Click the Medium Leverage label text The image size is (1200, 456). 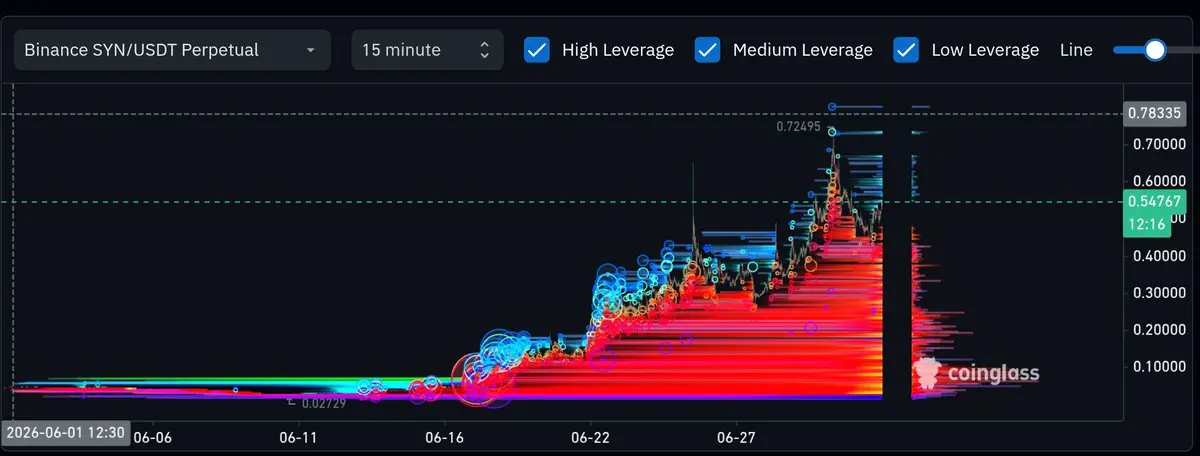803,49
